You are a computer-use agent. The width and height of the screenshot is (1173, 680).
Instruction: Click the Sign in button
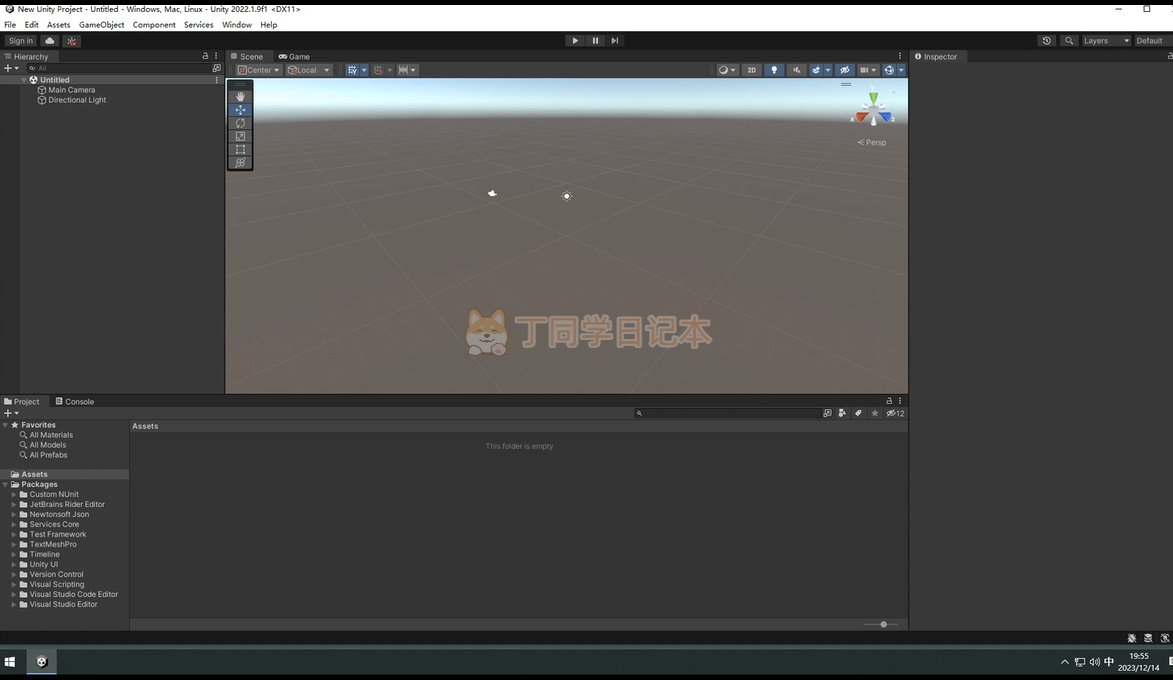(20, 41)
